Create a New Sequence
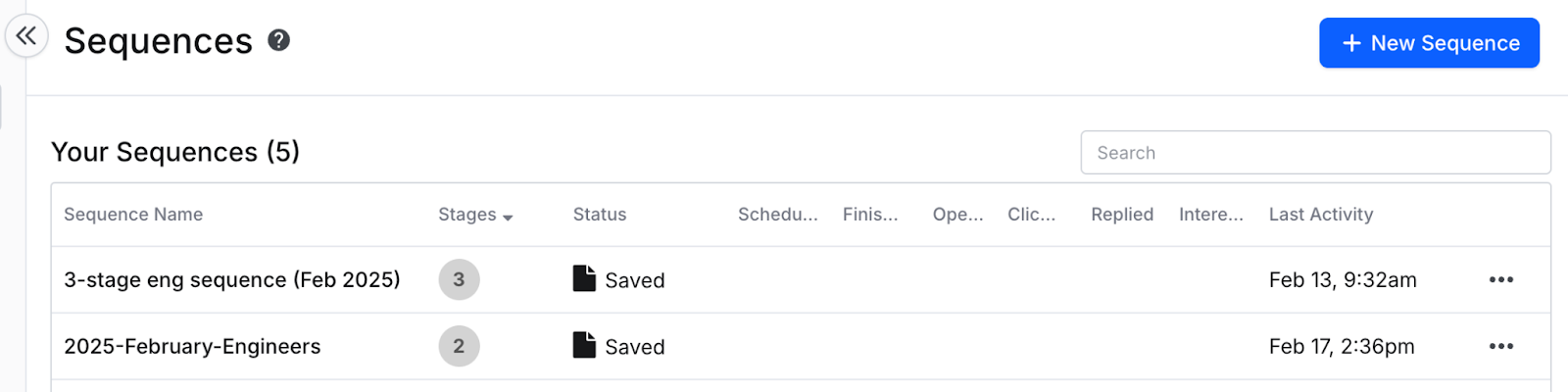Viewport: 1568px width, 392px height. click(1429, 43)
